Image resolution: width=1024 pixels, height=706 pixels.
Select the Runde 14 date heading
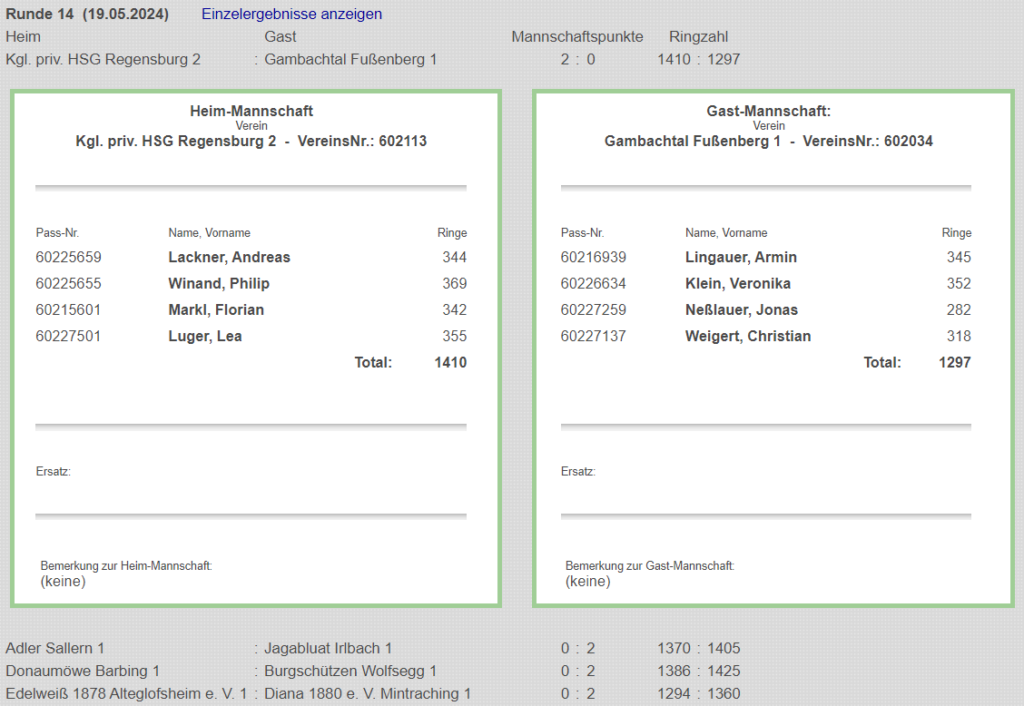coord(87,14)
